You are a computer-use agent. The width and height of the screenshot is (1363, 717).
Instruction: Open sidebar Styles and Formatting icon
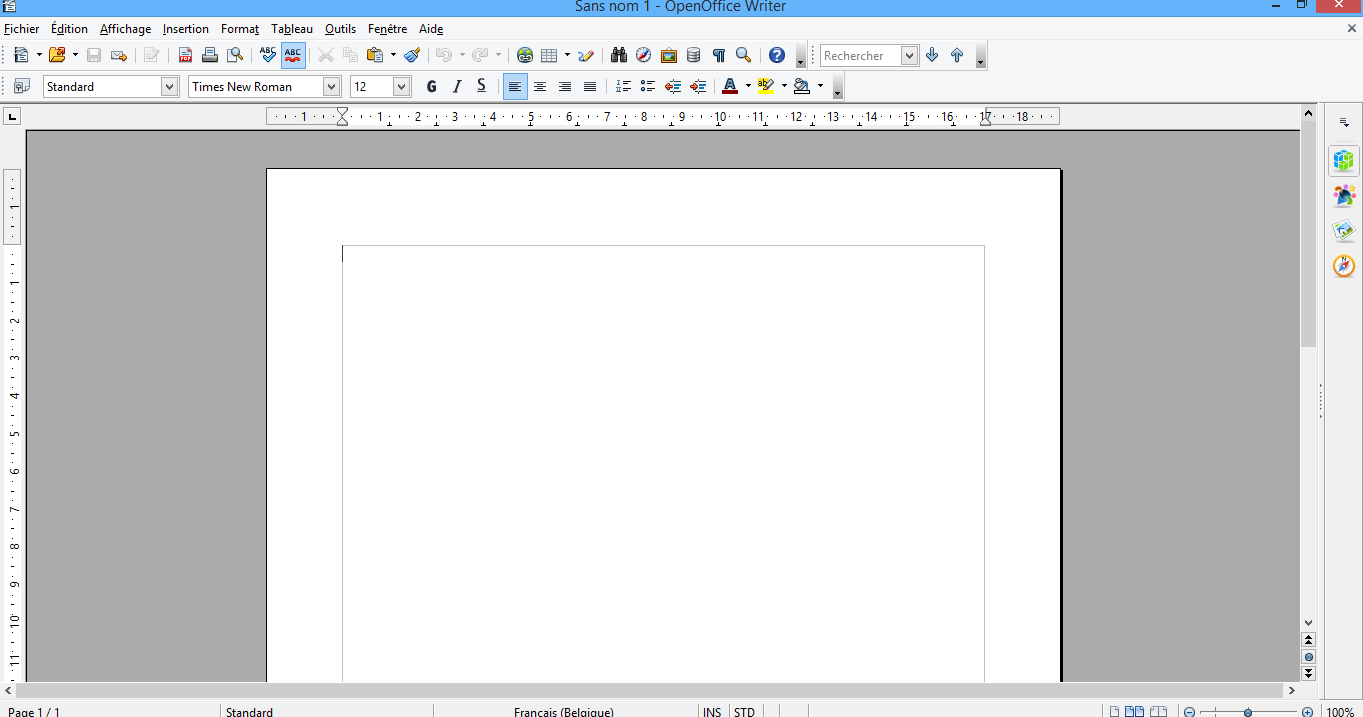pyautogui.click(x=1344, y=195)
